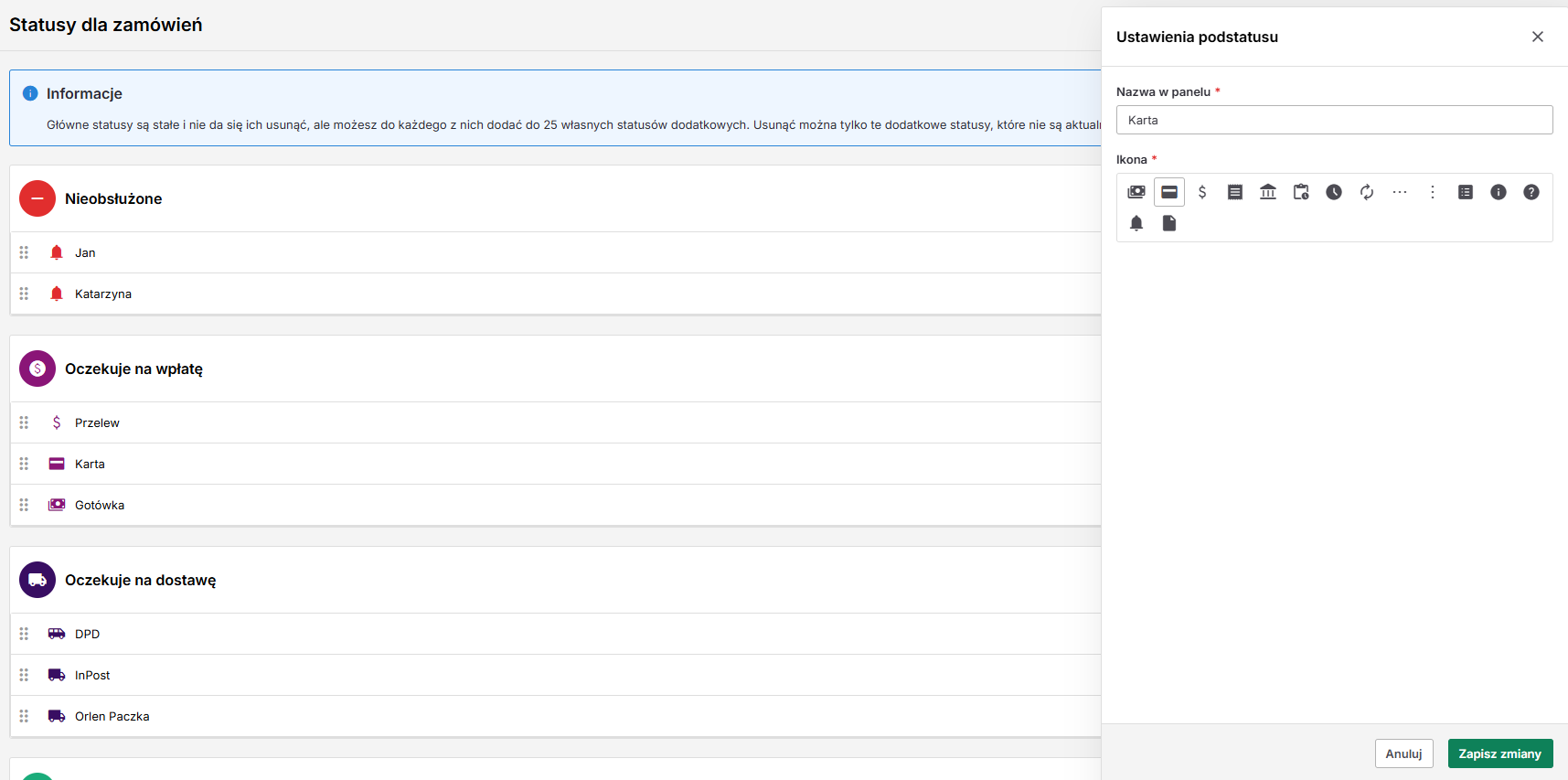Viewport: 1568px width, 780px height.
Task: Choose the info circle icon option
Action: (1499, 192)
